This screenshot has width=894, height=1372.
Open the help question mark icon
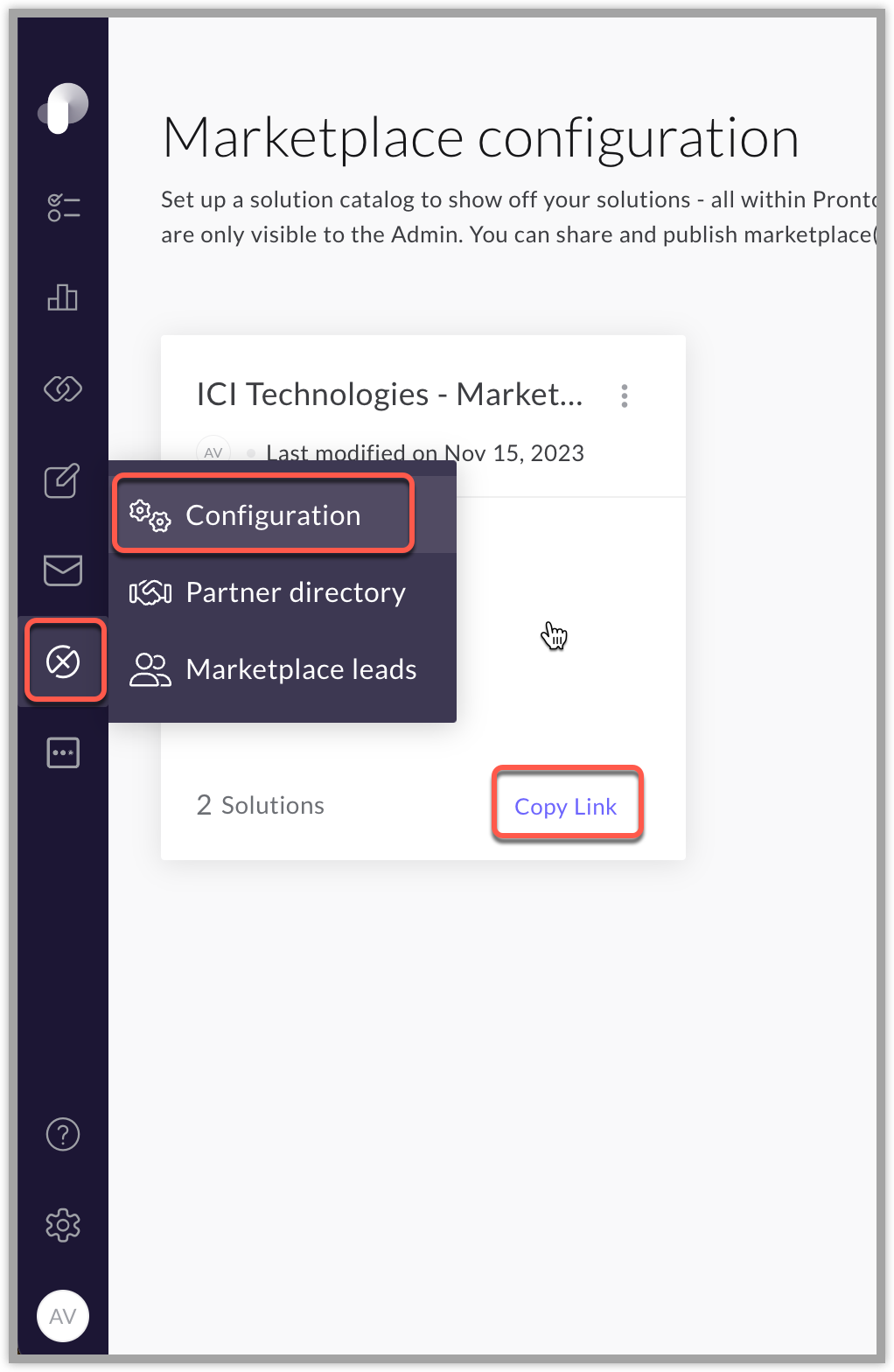(x=63, y=1134)
